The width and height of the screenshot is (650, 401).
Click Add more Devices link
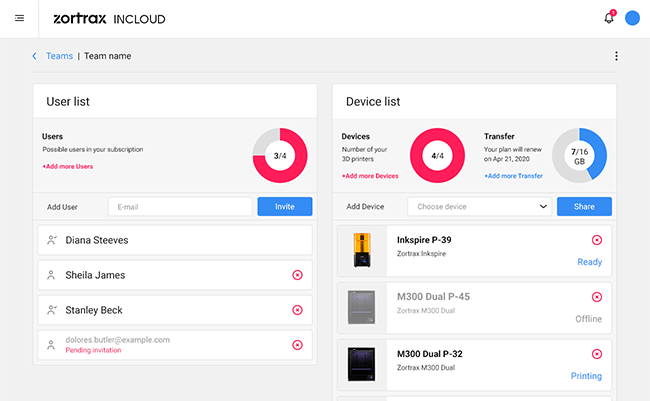coord(370,176)
